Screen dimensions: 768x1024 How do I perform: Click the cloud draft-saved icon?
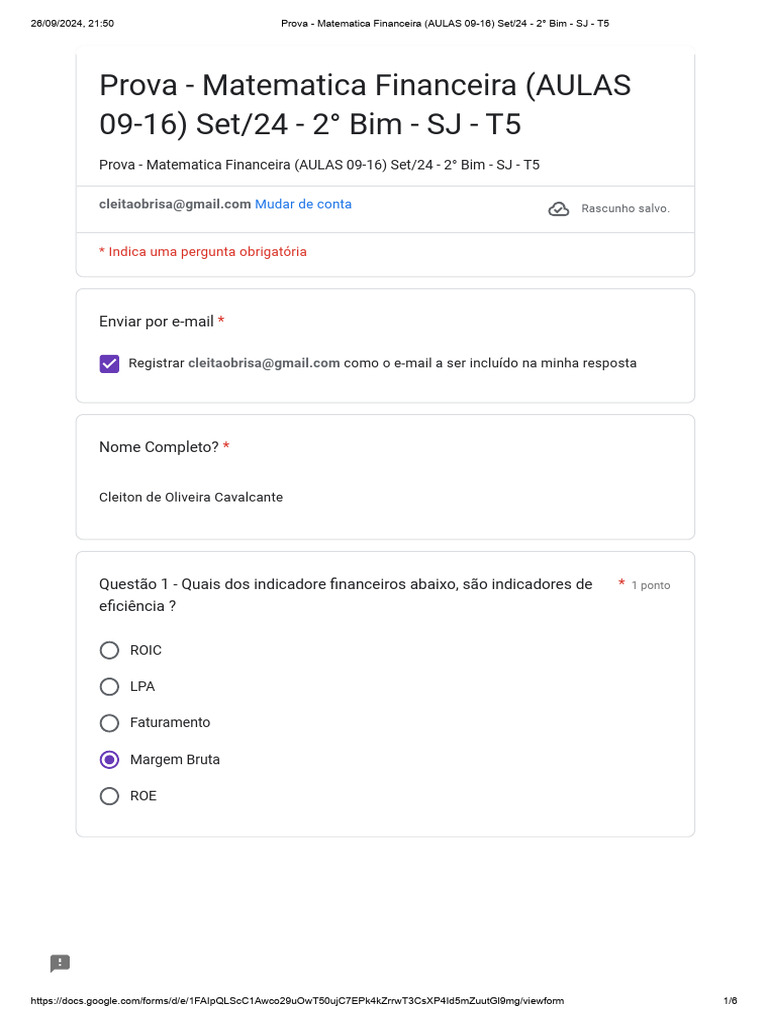pyautogui.click(x=559, y=208)
